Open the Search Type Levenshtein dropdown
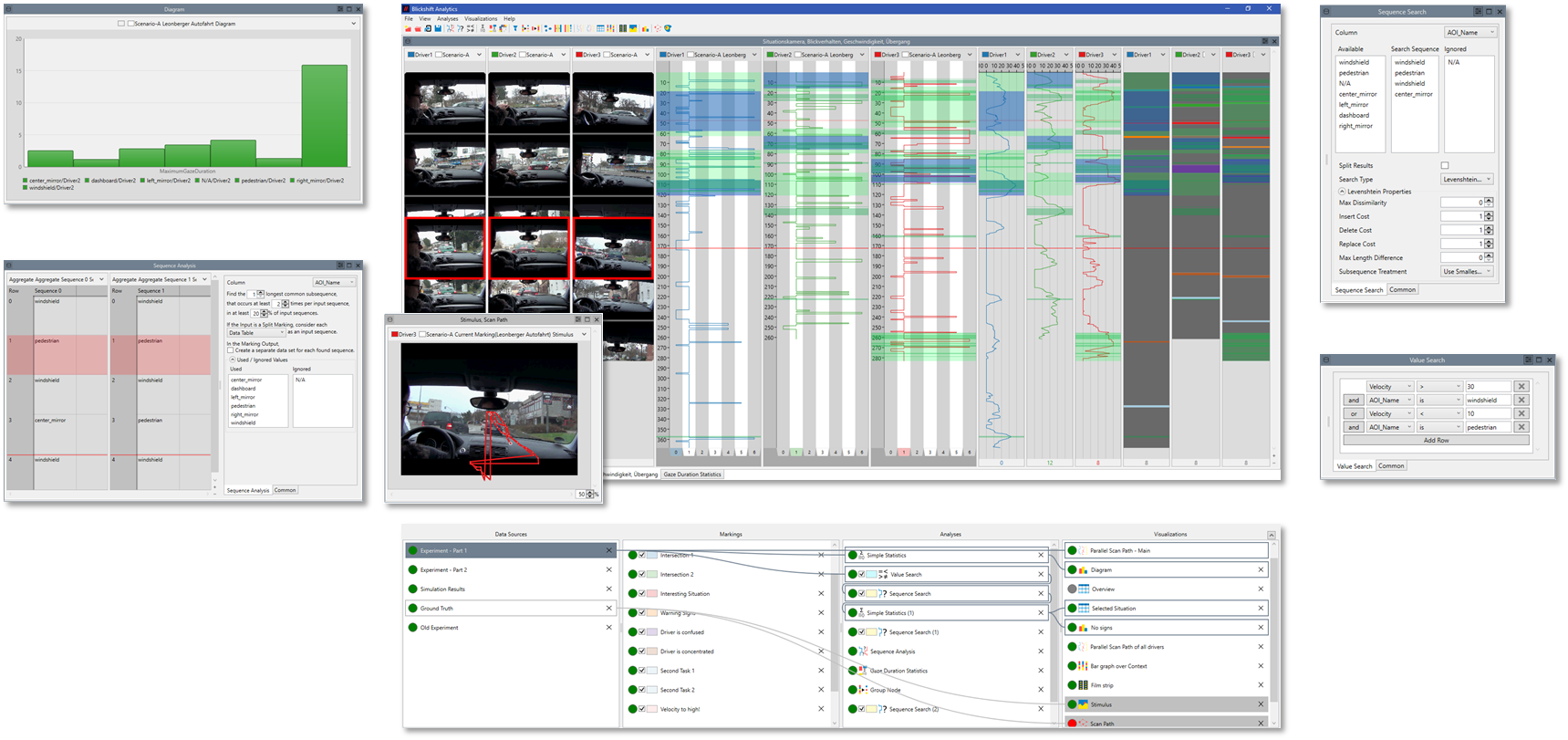Screen dimensions: 1568x740 coord(1466,179)
